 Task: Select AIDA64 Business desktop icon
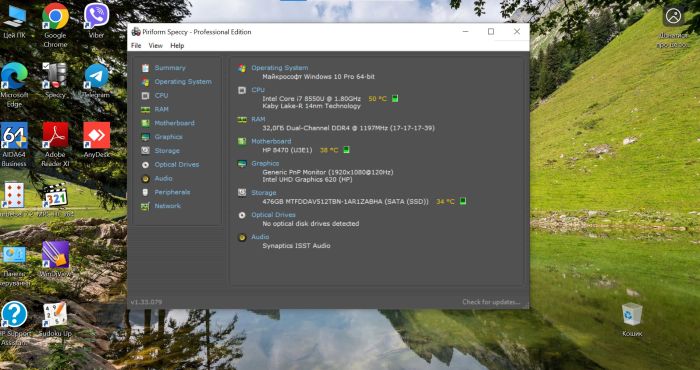click(14, 145)
